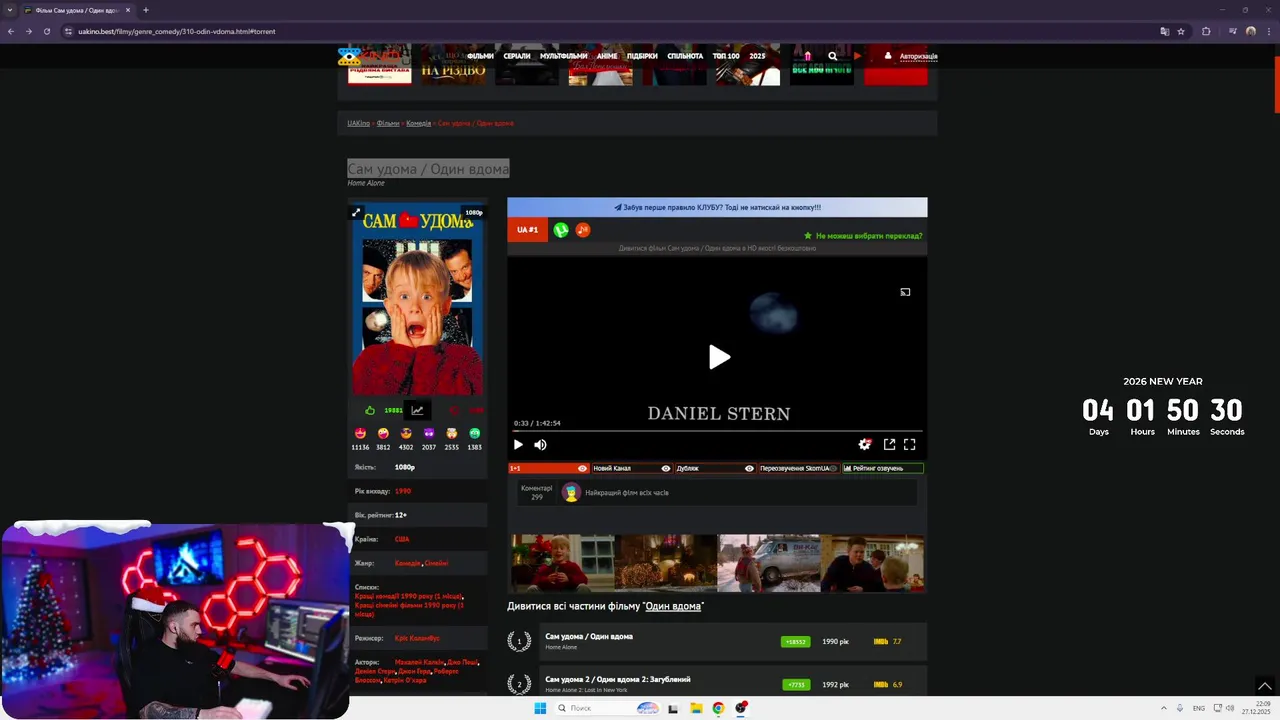Open the АНІМЕ menu item

point(607,56)
